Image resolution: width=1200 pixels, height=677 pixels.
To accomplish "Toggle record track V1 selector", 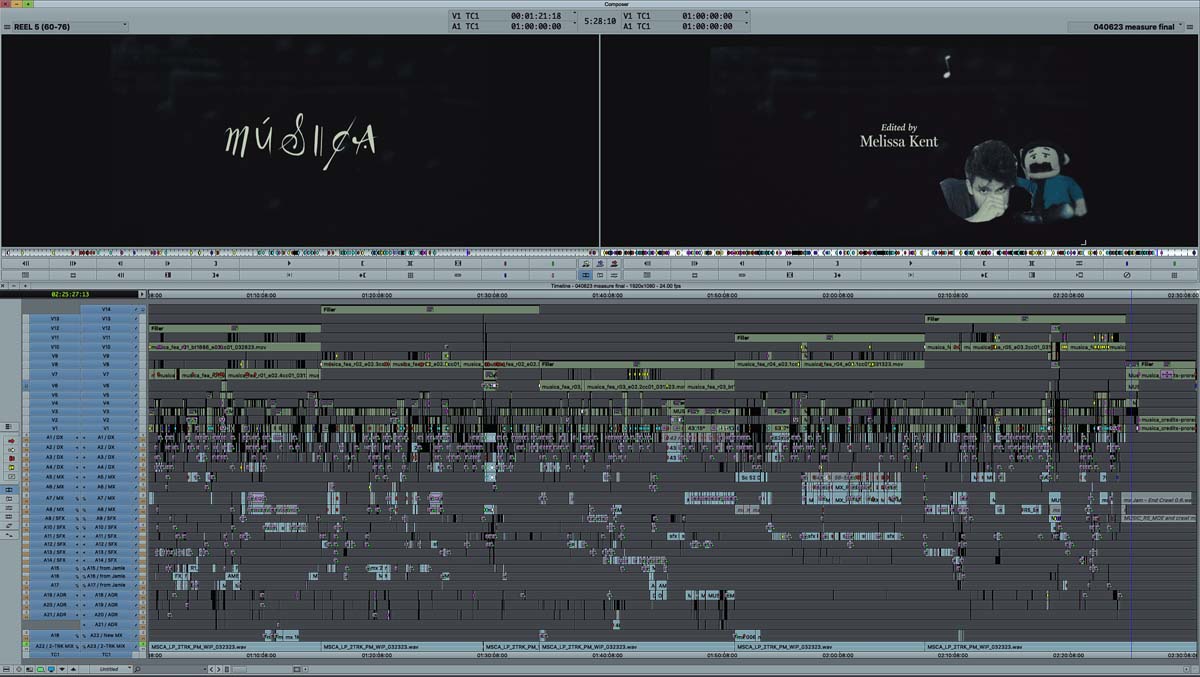I will (x=106, y=428).
